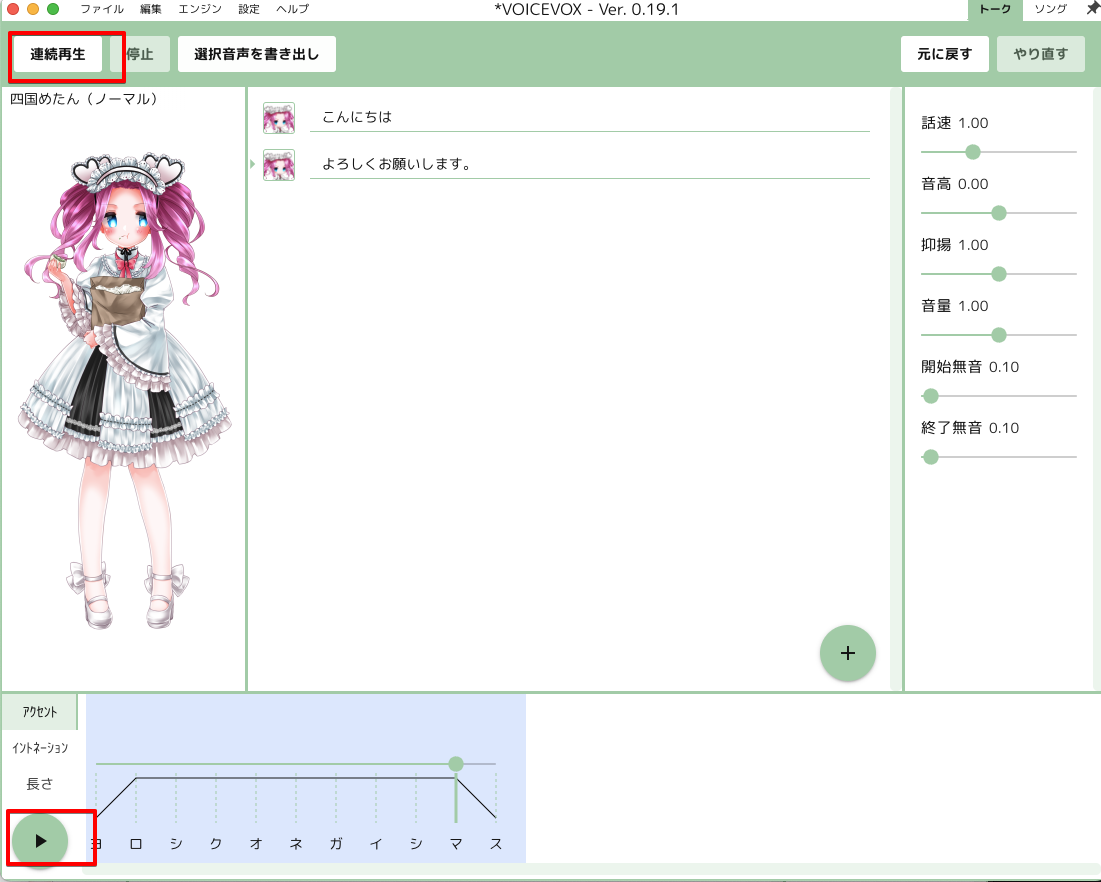Click the 話速 1.00 value label
The image size is (1101, 882).
coord(955,123)
